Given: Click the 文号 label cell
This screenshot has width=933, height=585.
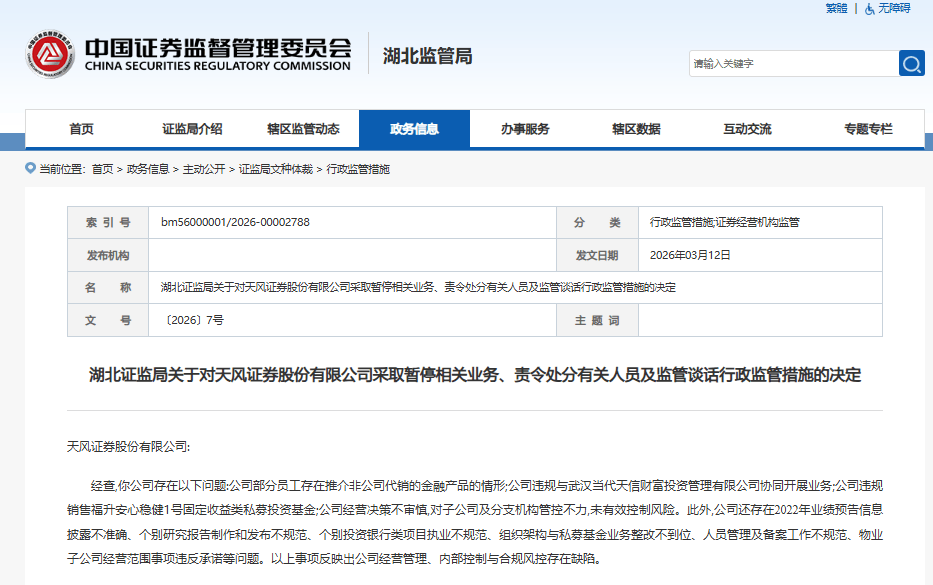Looking at the screenshot, I should coord(108,320).
